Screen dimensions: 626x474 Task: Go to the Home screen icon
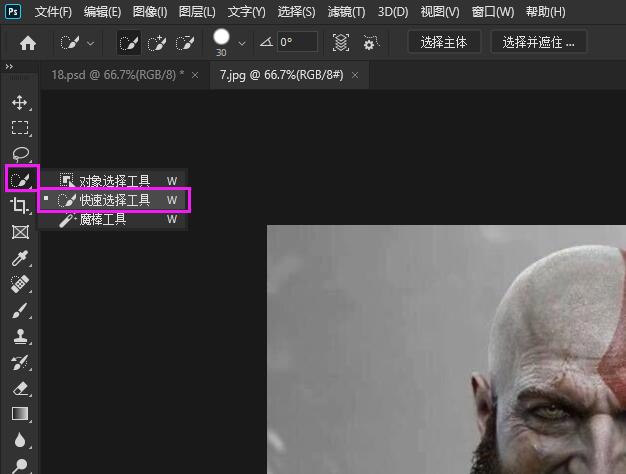point(28,43)
